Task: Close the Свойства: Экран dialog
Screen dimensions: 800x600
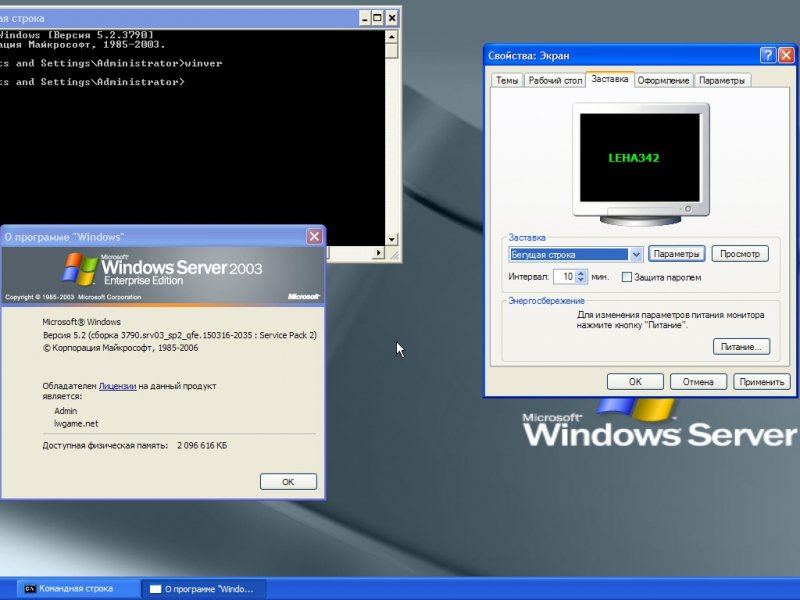Action: tap(786, 55)
